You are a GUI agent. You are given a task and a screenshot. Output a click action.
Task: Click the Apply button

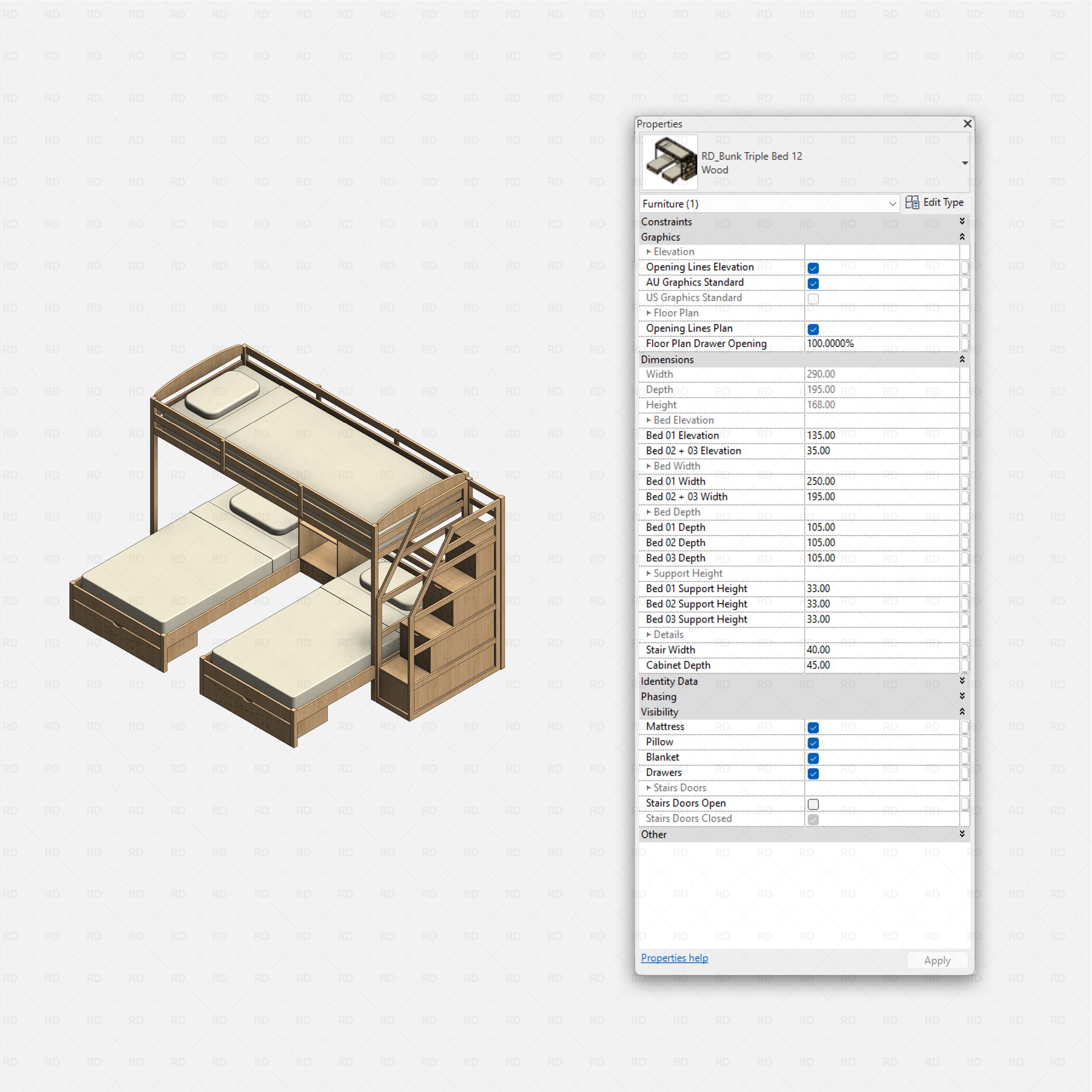pyautogui.click(x=937, y=960)
